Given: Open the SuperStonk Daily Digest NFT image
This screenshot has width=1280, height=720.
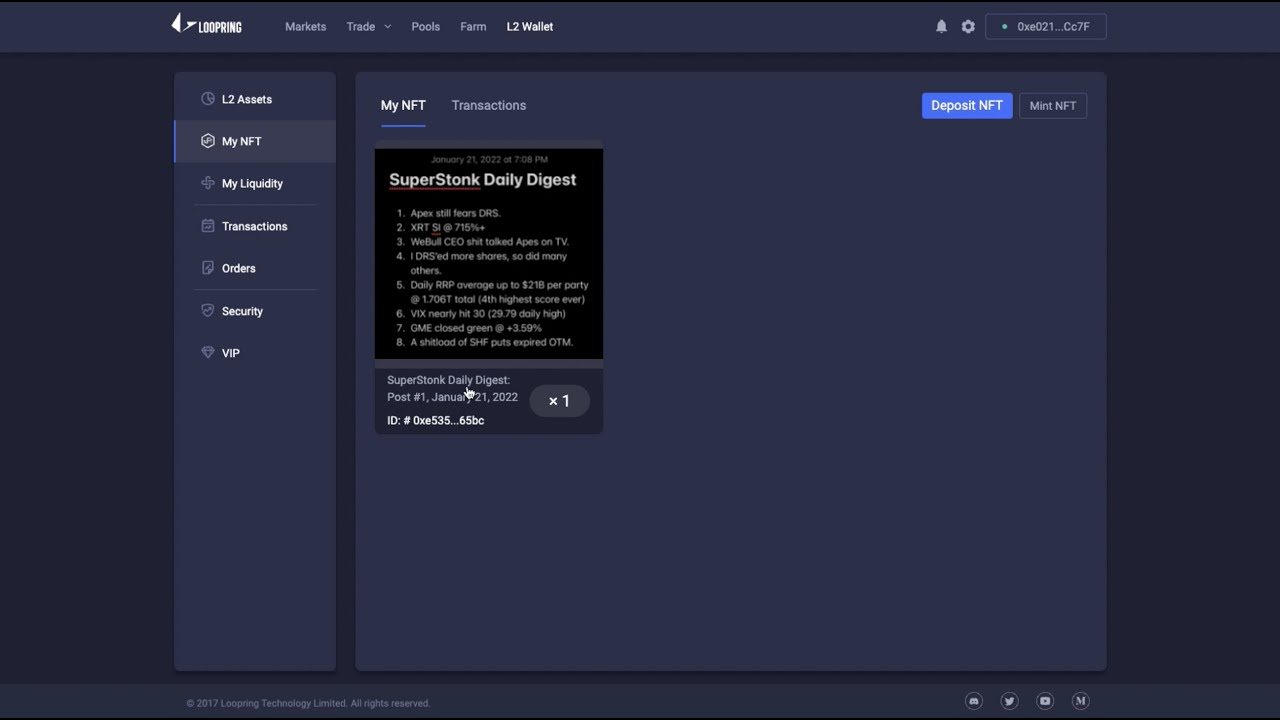Looking at the screenshot, I should pos(489,254).
